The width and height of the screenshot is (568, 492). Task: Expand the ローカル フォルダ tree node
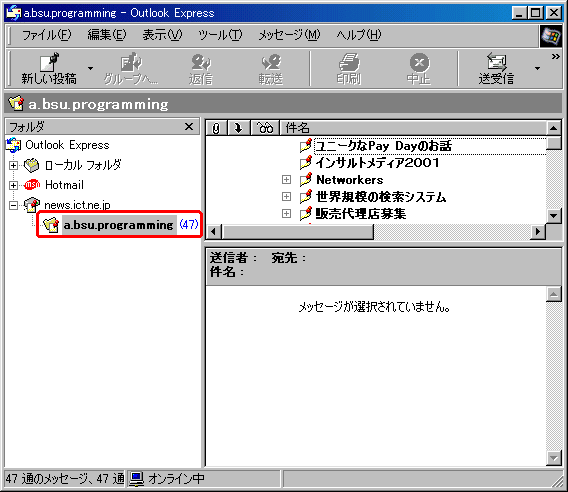click(13, 166)
